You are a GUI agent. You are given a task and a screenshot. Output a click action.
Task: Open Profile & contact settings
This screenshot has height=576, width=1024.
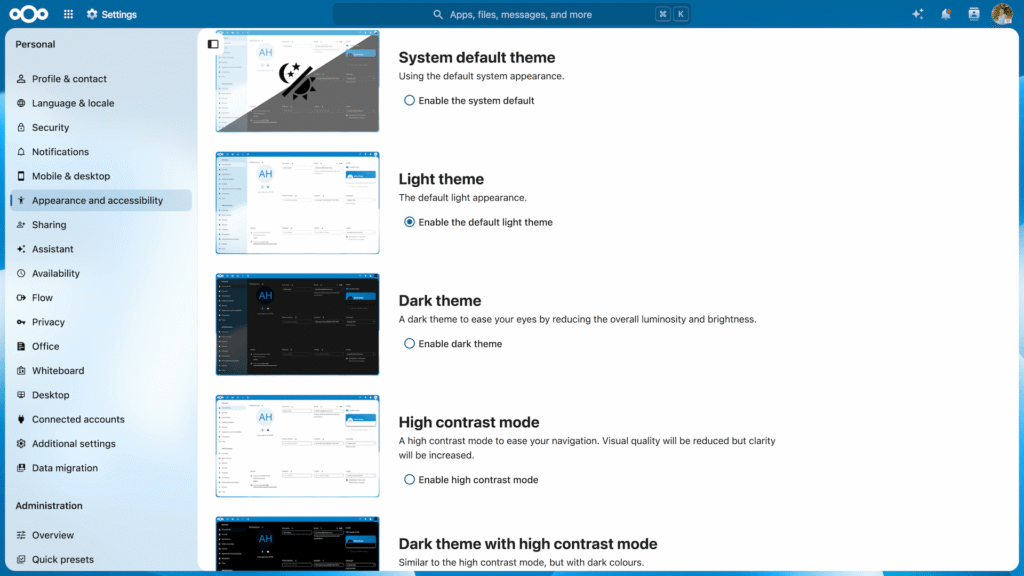pos(101,78)
